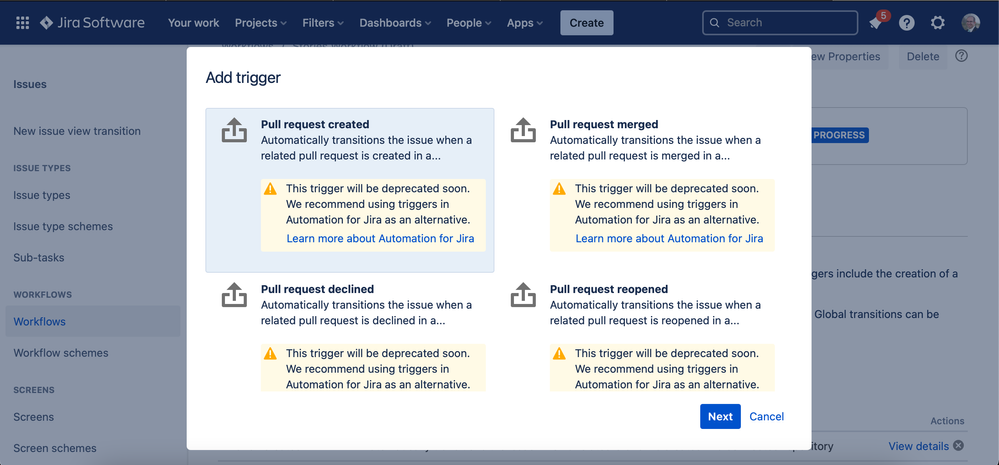This screenshot has width=999, height=465.
Task: Click warning icon under Pull request declined
Action: (270, 354)
